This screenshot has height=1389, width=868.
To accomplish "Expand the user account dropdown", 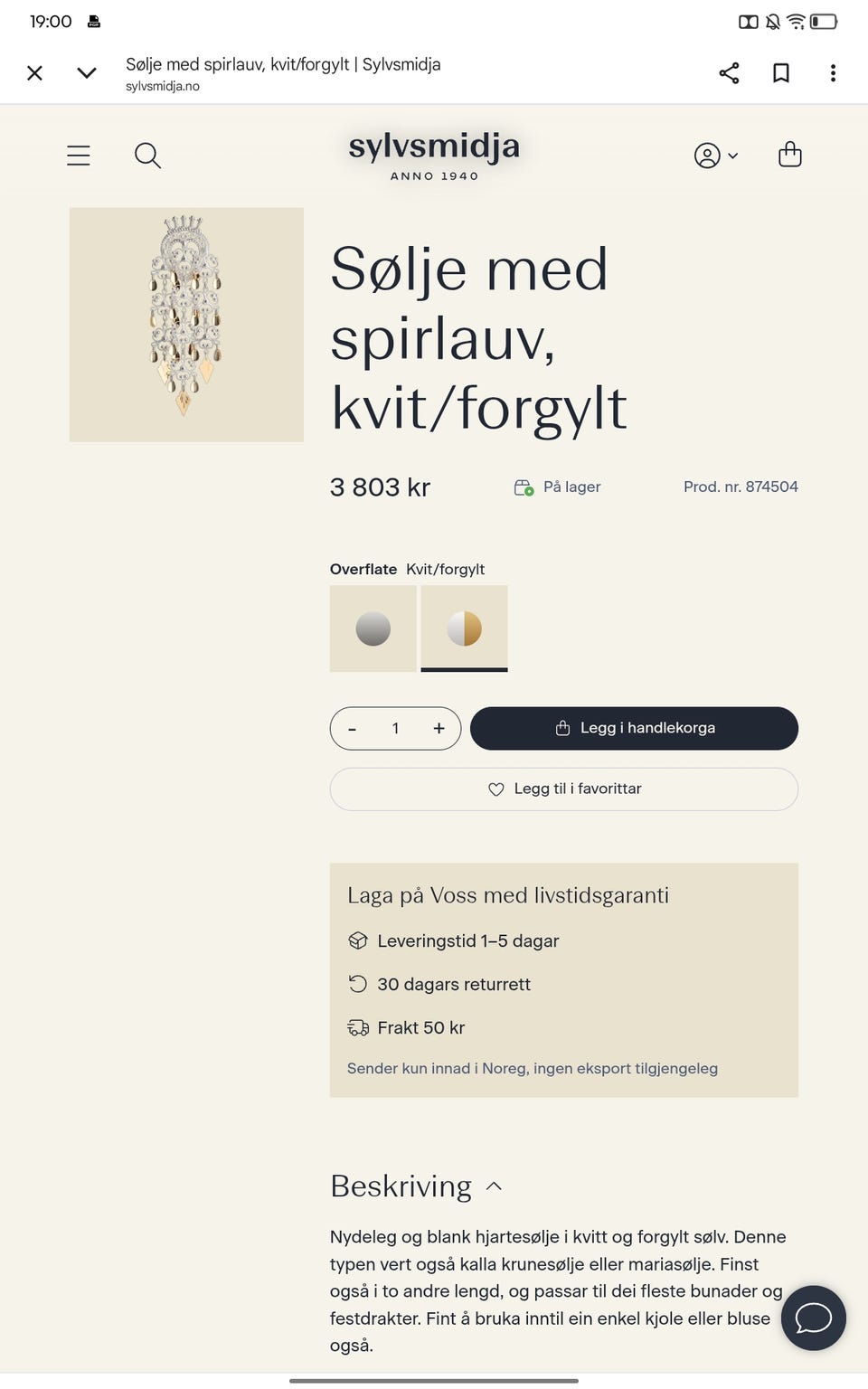I will (716, 156).
